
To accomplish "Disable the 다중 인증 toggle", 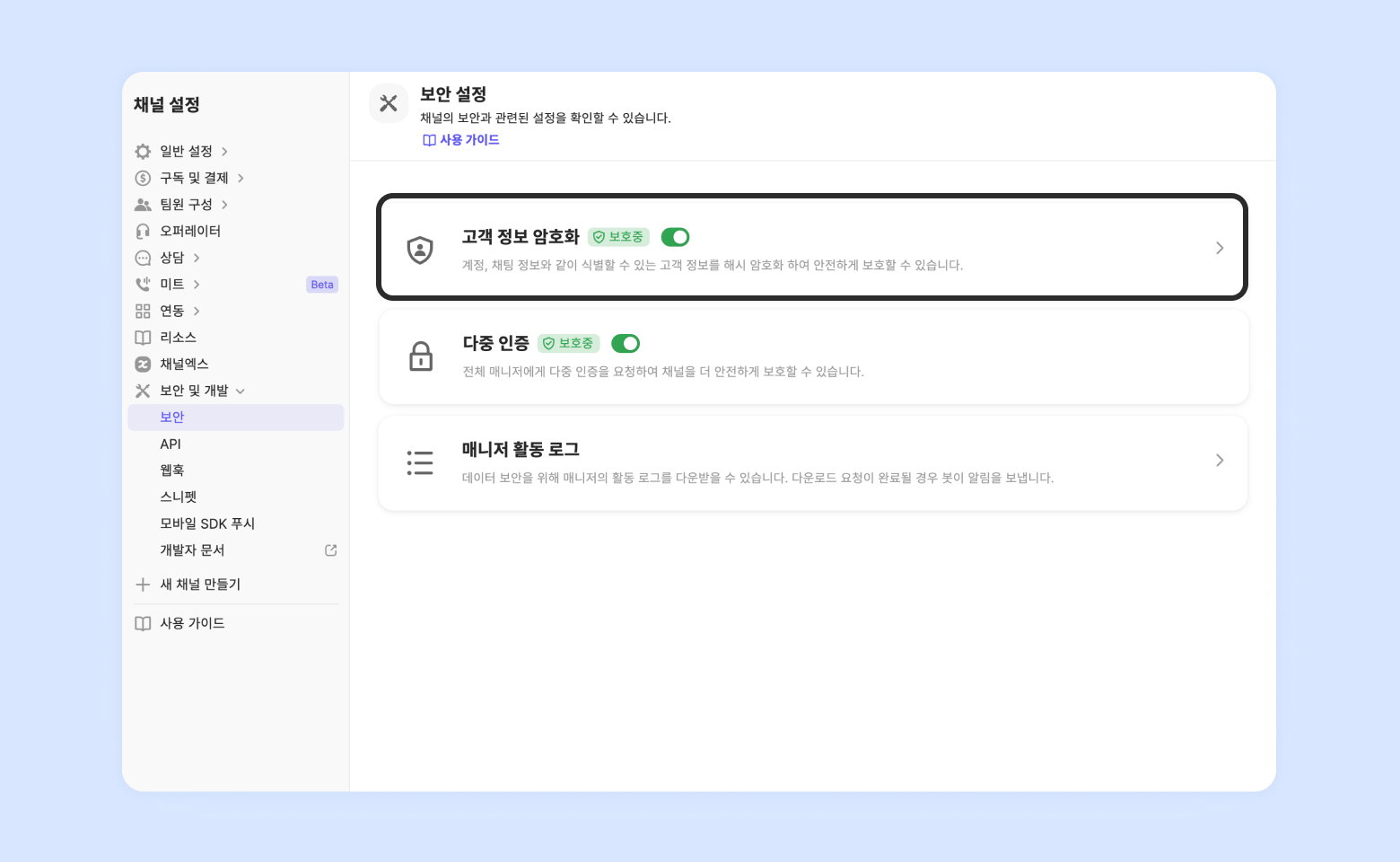I will pyautogui.click(x=625, y=344).
